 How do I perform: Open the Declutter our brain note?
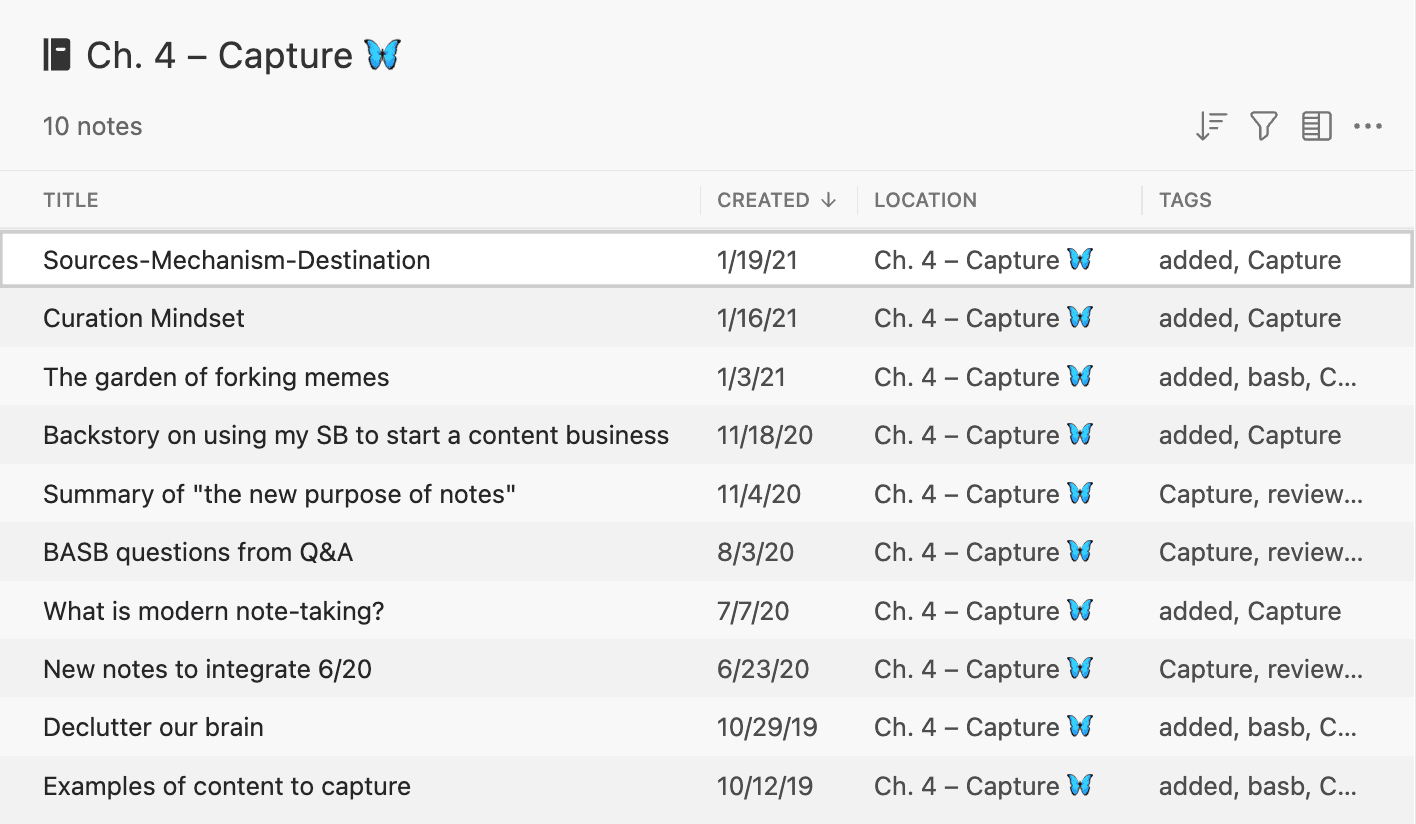153,727
